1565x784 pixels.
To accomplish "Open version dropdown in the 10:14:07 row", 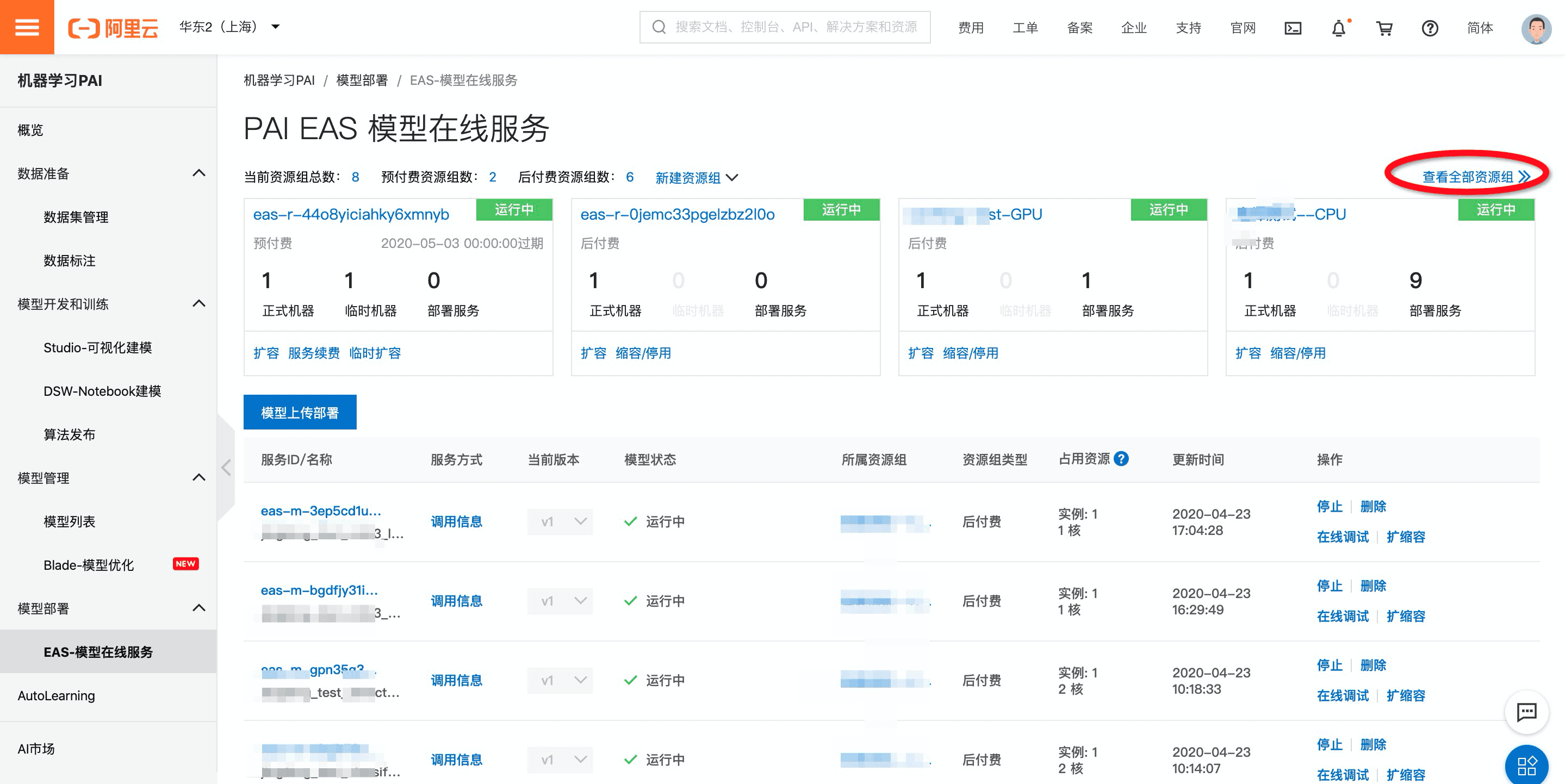I will 560,760.
